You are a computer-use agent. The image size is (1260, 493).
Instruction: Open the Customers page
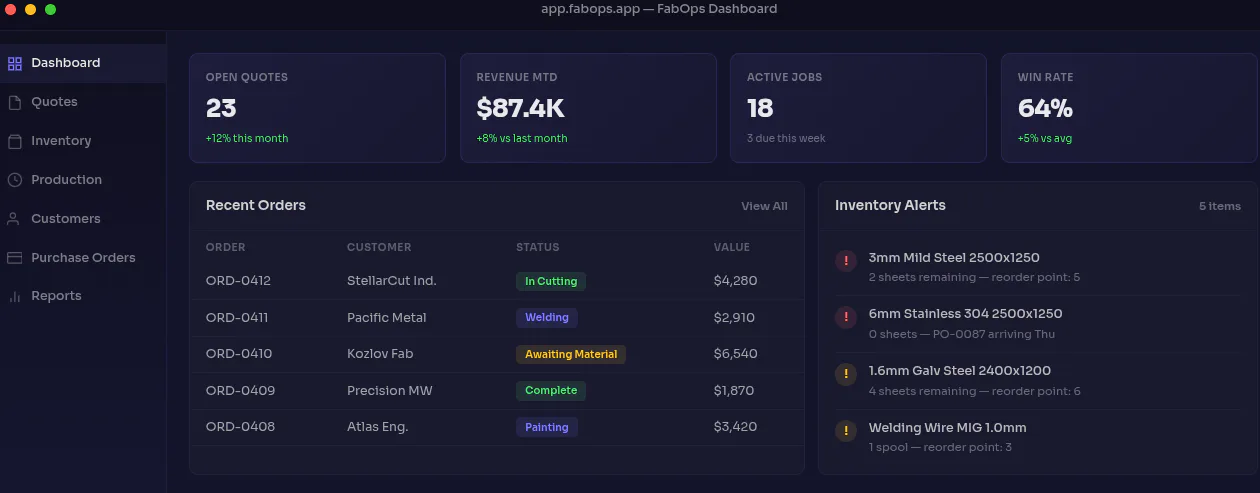(x=83, y=219)
